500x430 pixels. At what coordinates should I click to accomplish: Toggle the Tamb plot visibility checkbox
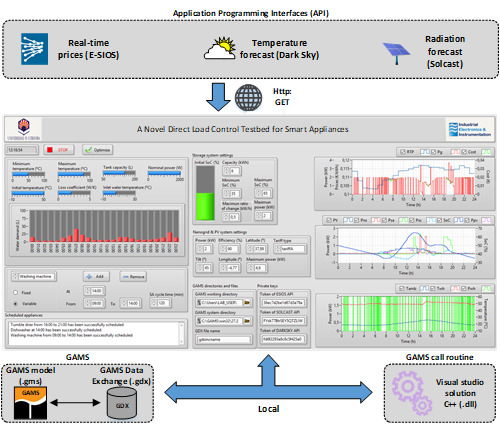pos(402,288)
